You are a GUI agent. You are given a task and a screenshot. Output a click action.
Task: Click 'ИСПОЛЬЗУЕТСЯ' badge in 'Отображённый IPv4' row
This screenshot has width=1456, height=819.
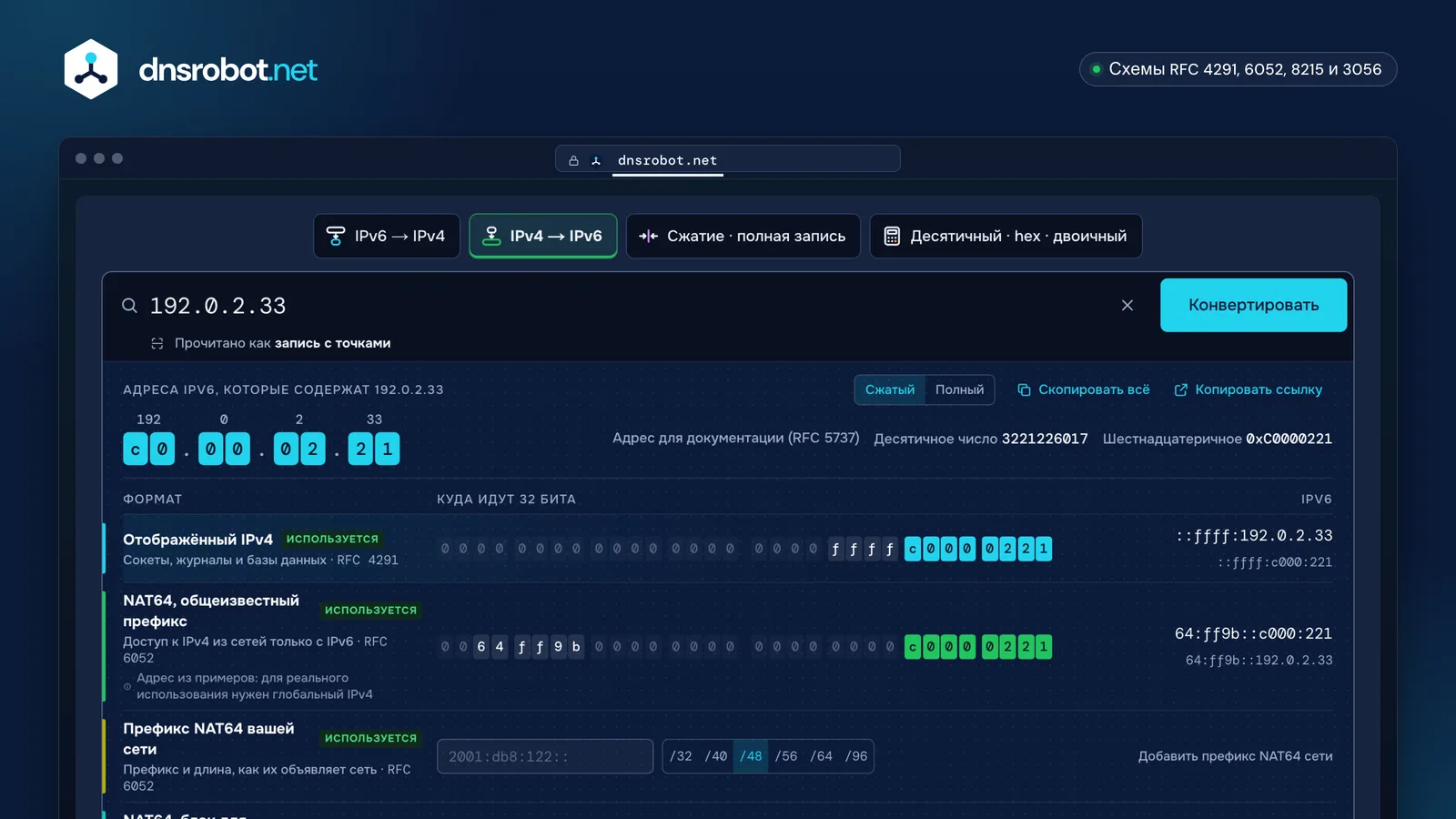pyautogui.click(x=332, y=539)
